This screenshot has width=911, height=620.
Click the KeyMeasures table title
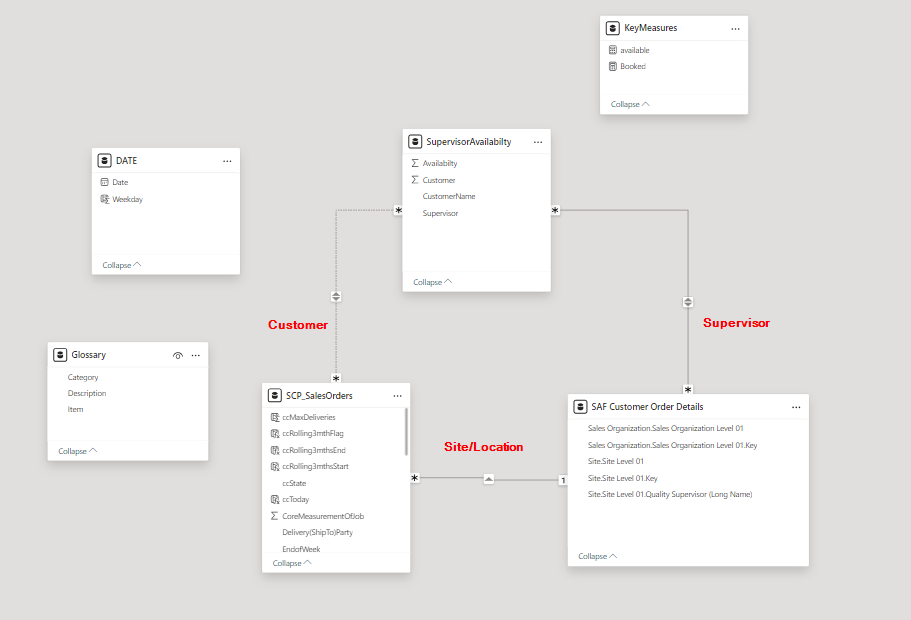click(x=651, y=28)
